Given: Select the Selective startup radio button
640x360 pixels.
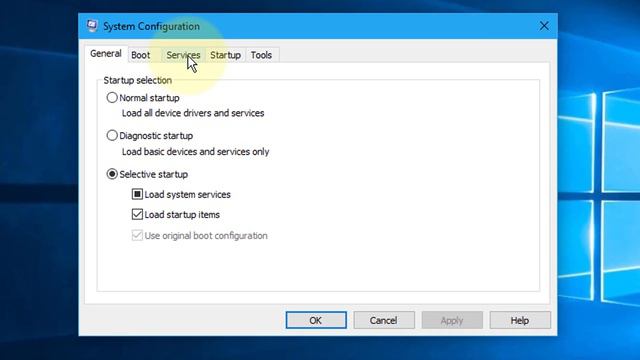Looking at the screenshot, I should click(x=112, y=174).
